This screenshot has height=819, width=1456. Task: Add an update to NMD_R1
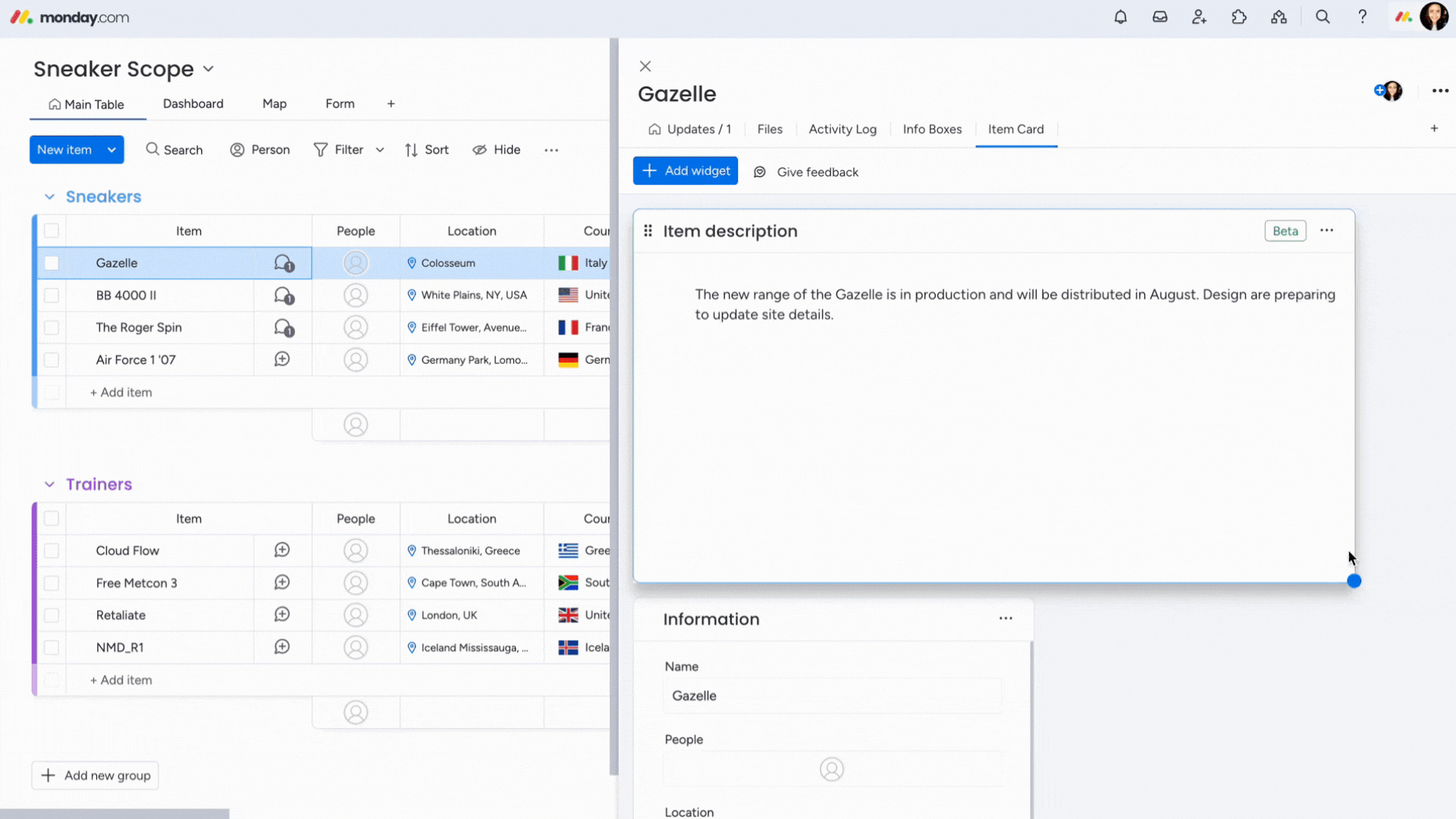click(282, 647)
